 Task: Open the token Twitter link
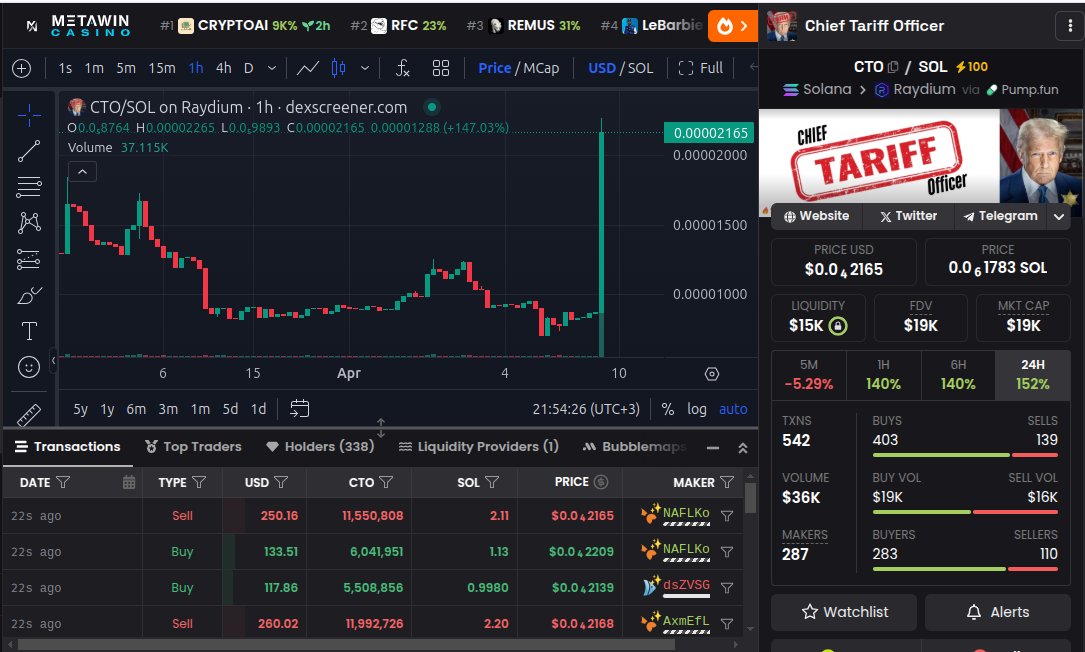(x=909, y=216)
